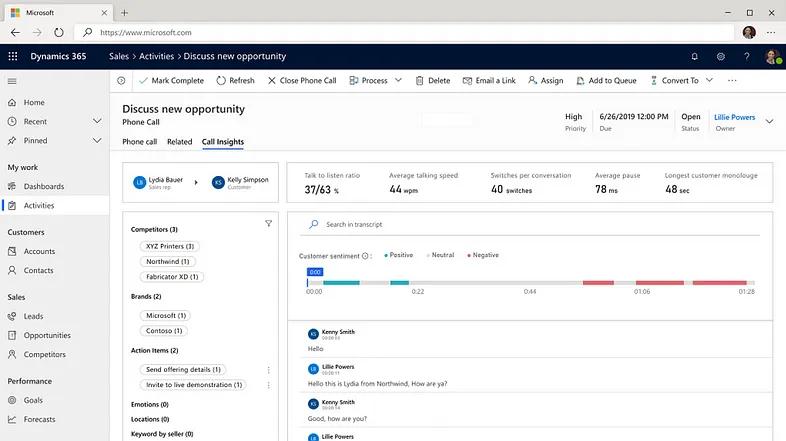Select the Contoso (1) brand tag
Viewport: 786px width, 441px height.
tap(164, 330)
